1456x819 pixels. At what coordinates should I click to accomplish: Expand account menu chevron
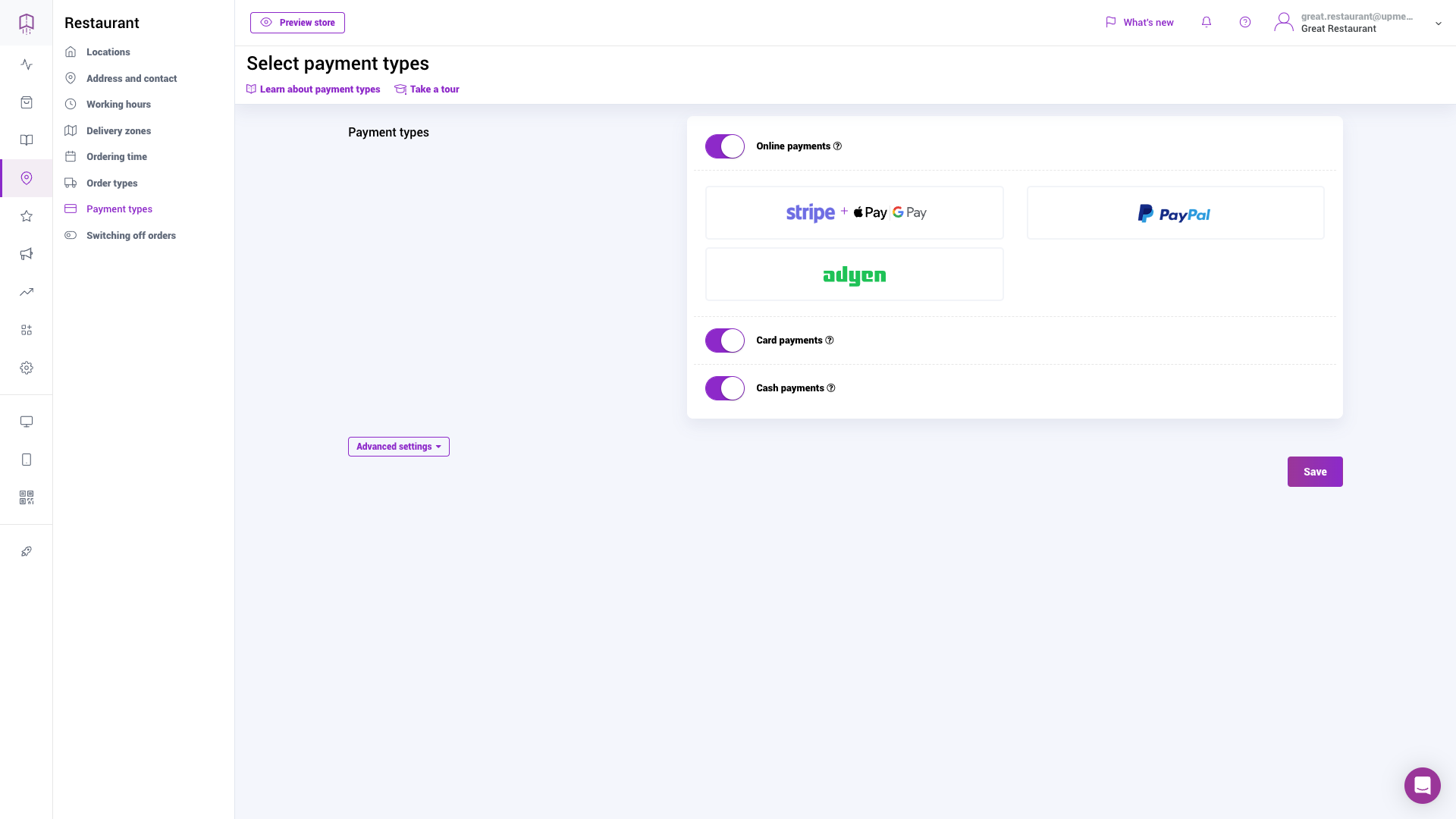(1439, 23)
